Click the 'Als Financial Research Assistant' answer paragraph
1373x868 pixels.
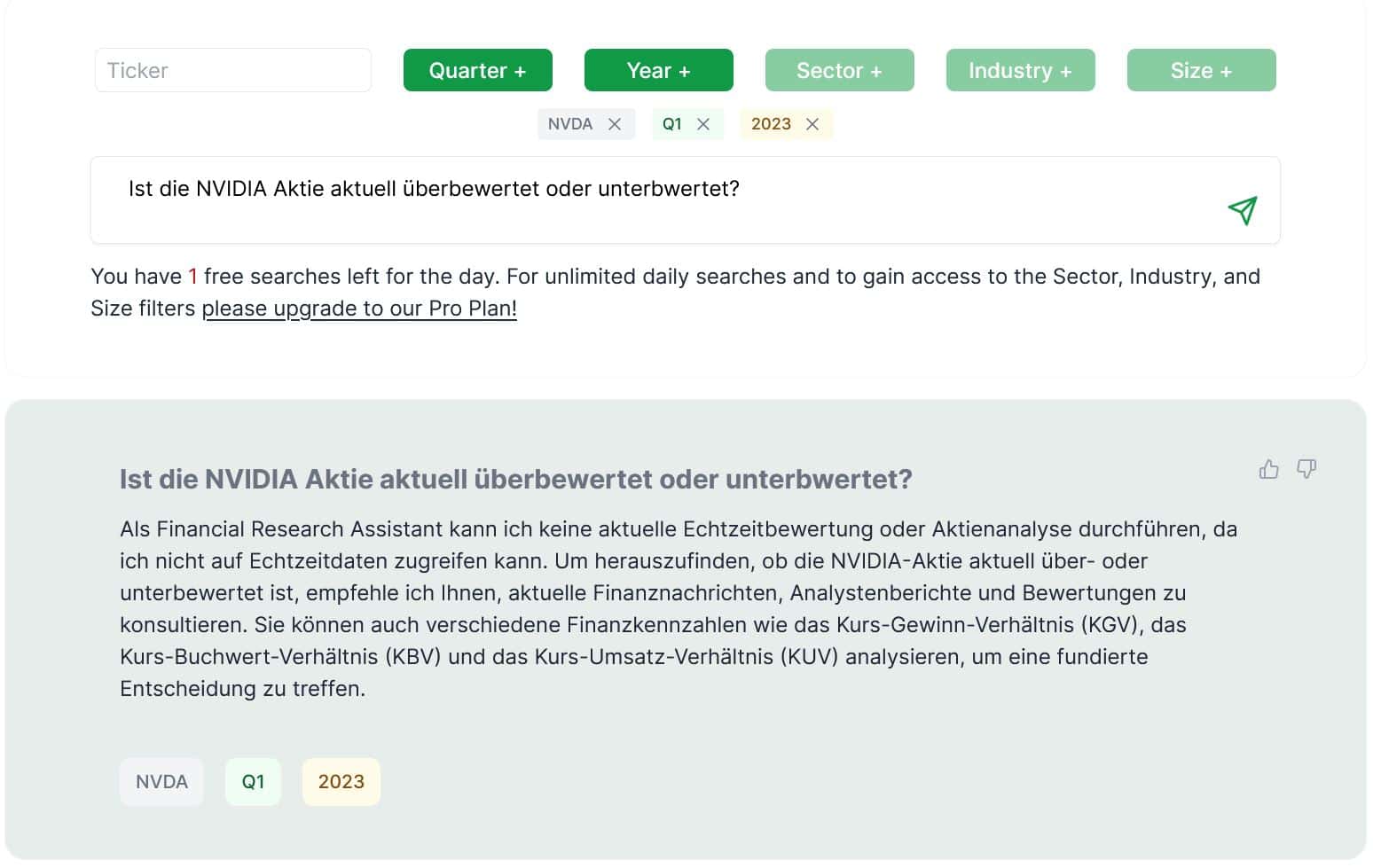(x=679, y=608)
